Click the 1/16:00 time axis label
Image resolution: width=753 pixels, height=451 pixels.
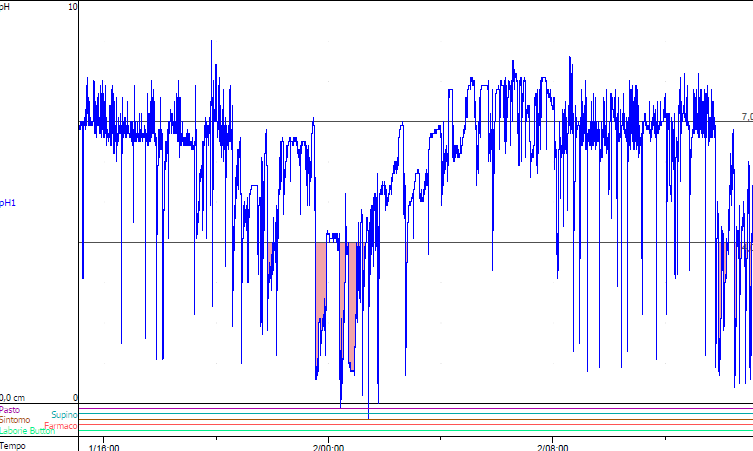point(104,448)
